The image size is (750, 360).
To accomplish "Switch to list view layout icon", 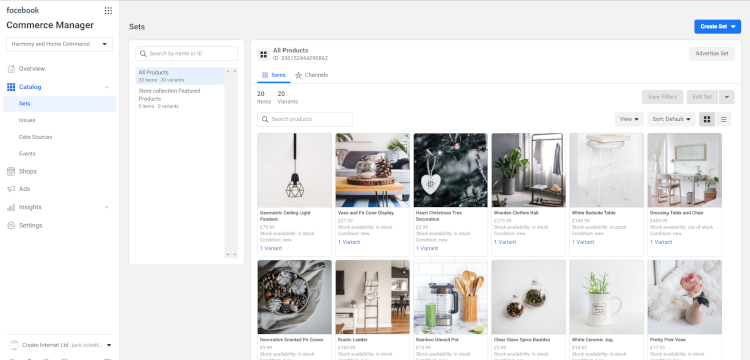I will (724, 119).
